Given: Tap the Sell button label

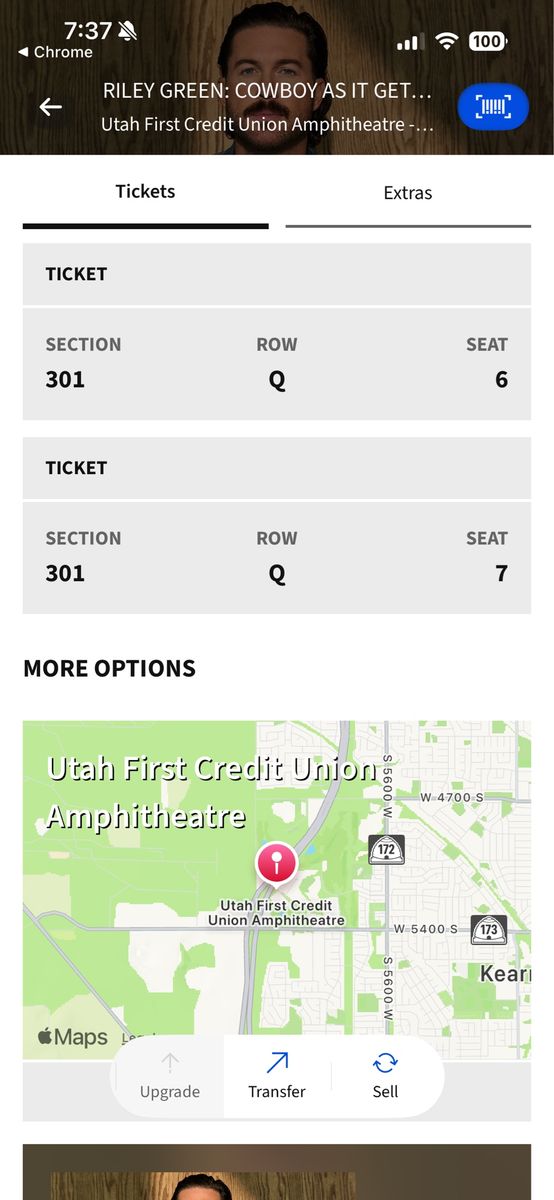Looking at the screenshot, I should pos(385,1092).
